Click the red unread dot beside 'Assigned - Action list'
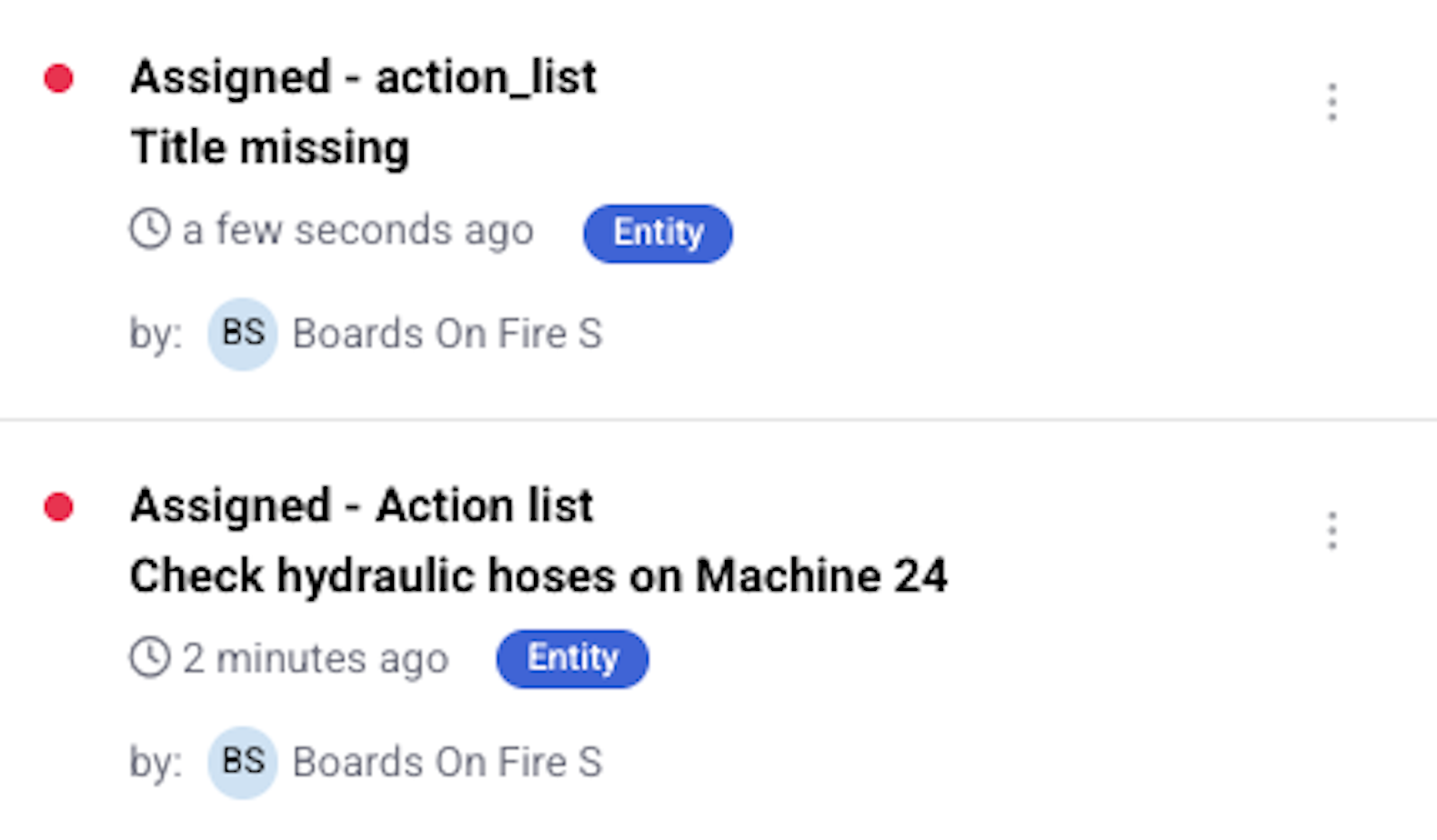The height and width of the screenshot is (840, 1437). [x=58, y=506]
